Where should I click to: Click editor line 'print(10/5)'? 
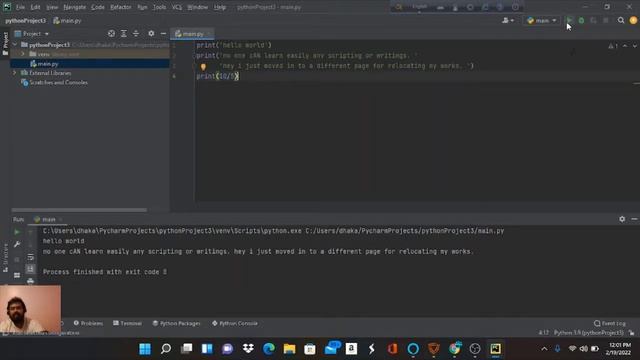(x=217, y=76)
